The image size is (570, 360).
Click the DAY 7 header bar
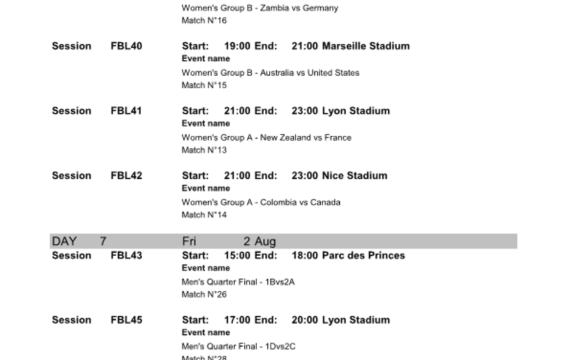[x=283, y=241]
